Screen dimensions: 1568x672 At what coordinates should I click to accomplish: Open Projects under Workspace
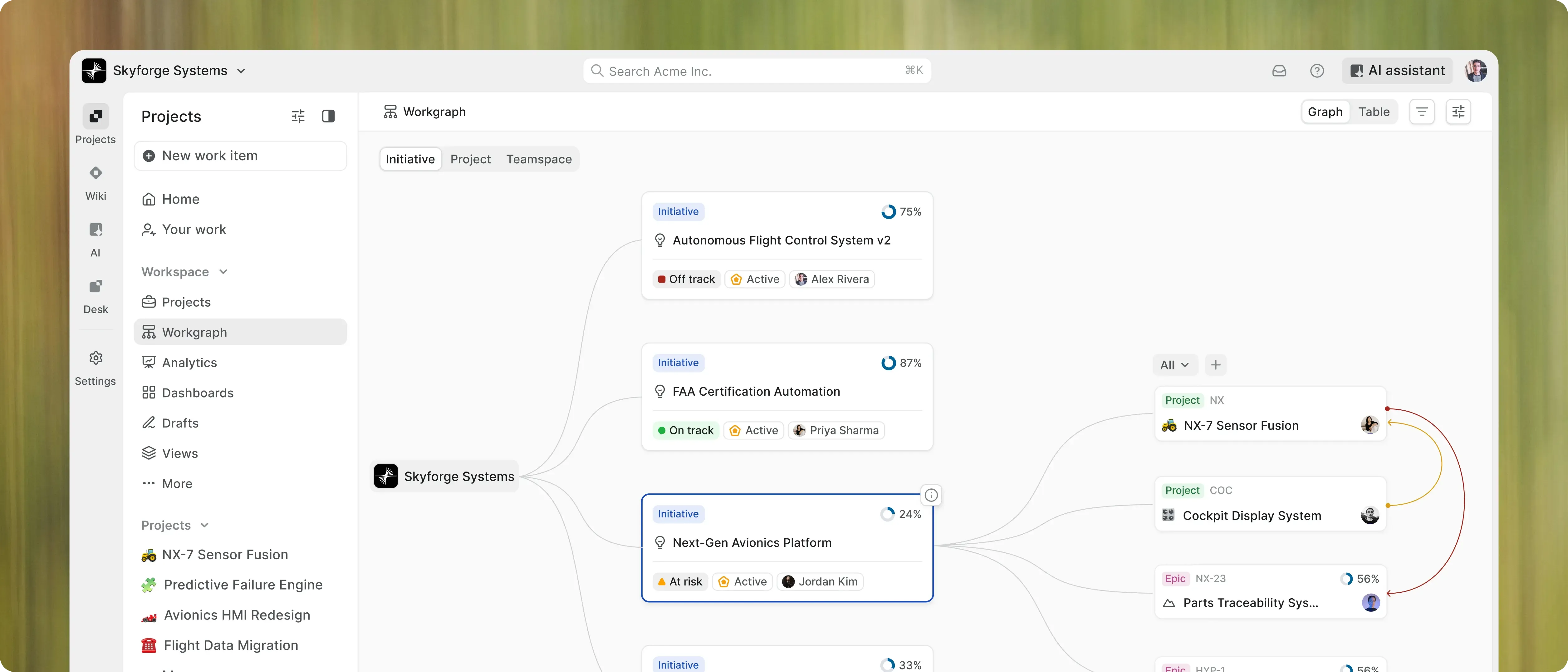coord(240,302)
